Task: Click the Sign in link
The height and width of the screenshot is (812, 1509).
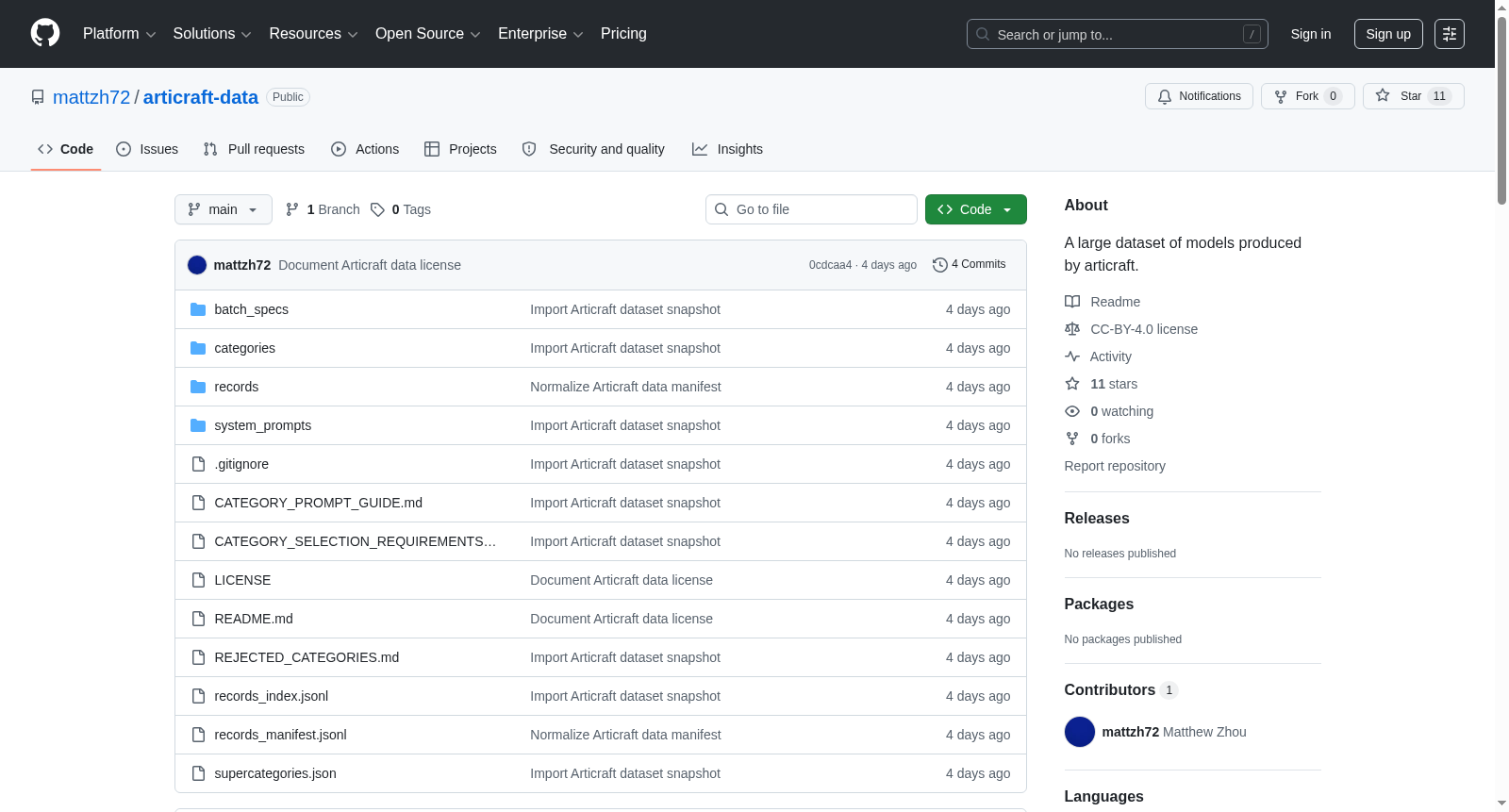Action: pos(1311,34)
